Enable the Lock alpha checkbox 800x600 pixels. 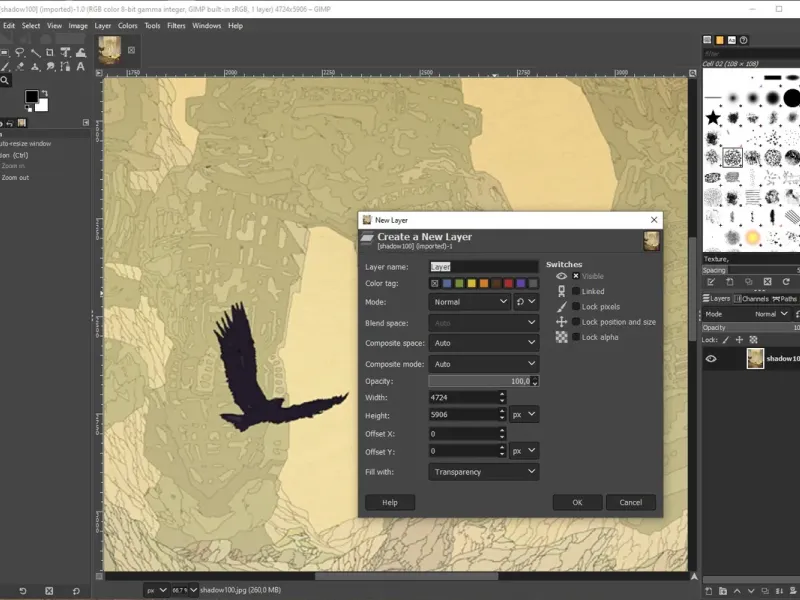point(576,337)
